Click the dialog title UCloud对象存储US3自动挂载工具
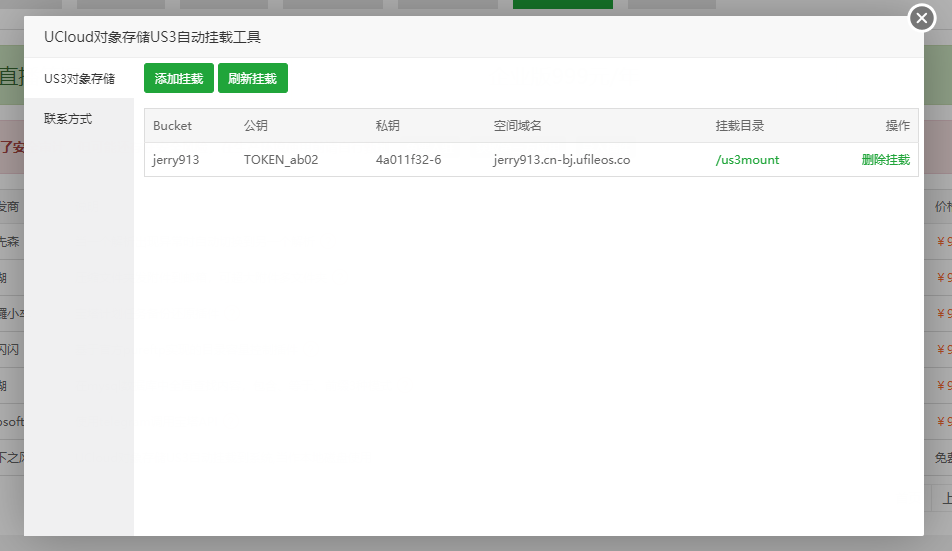The height and width of the screenshot is (551, 952). (152, 37)
